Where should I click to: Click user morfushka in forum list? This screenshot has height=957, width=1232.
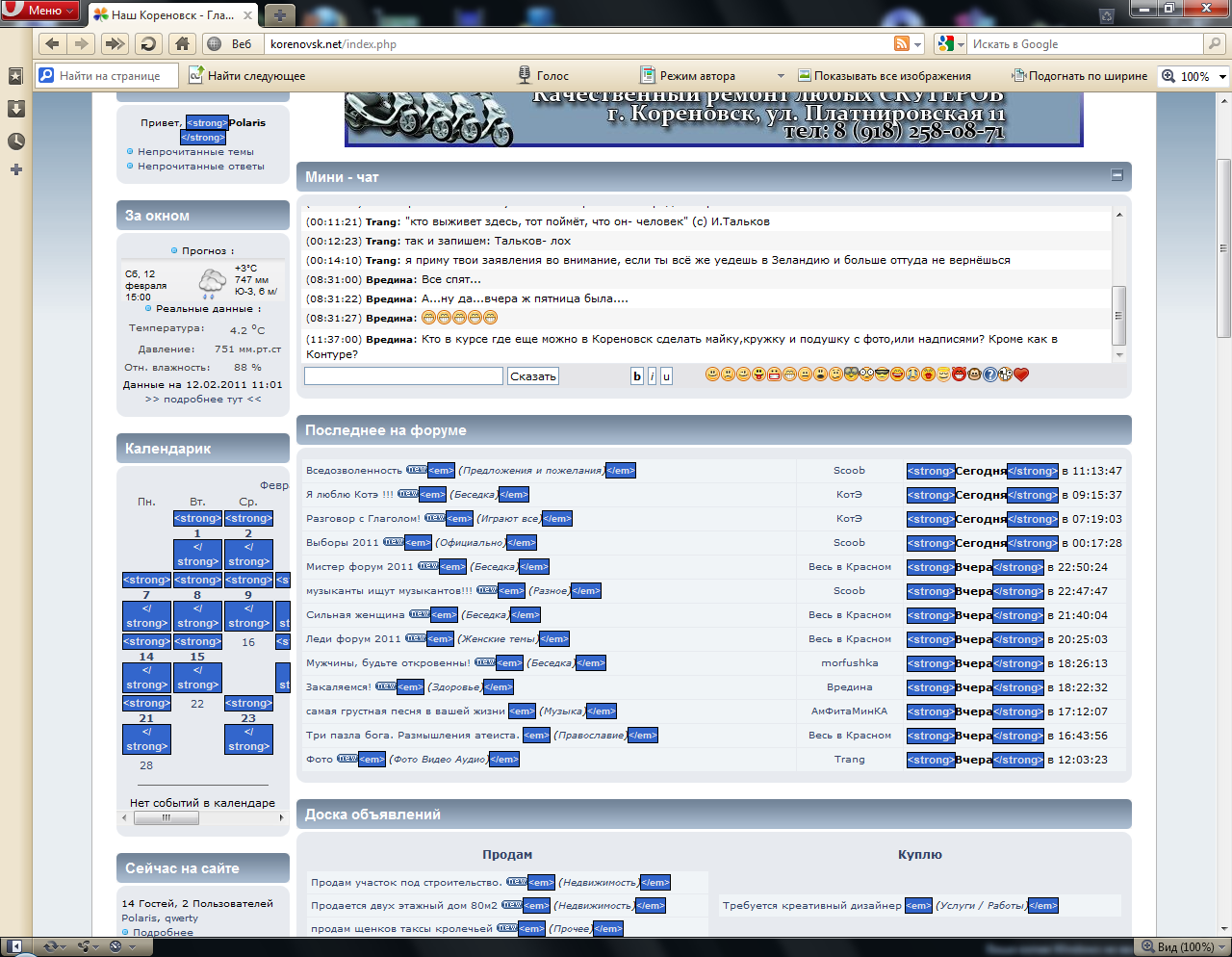click(x=849, y=662)
